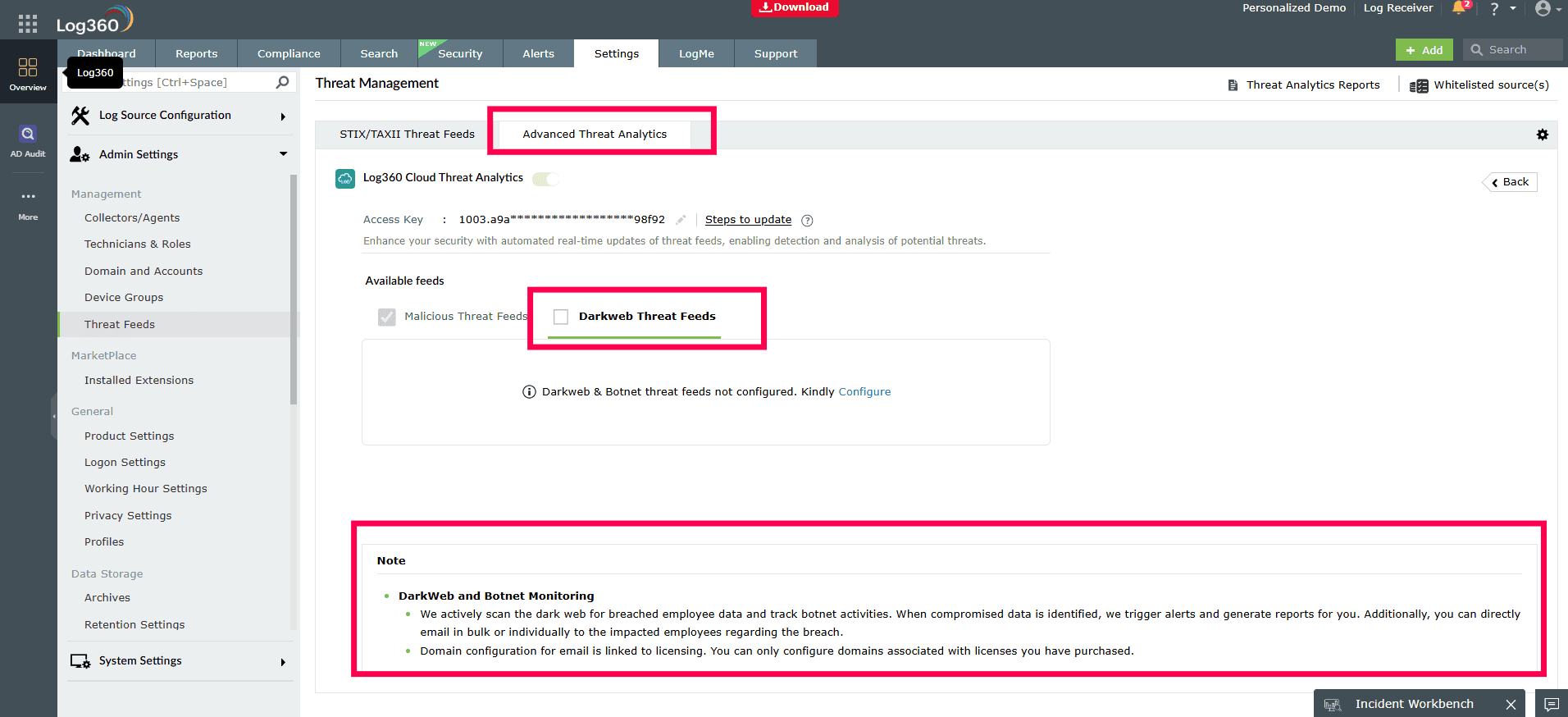Open the user account avatar

tap(1543, 9)
